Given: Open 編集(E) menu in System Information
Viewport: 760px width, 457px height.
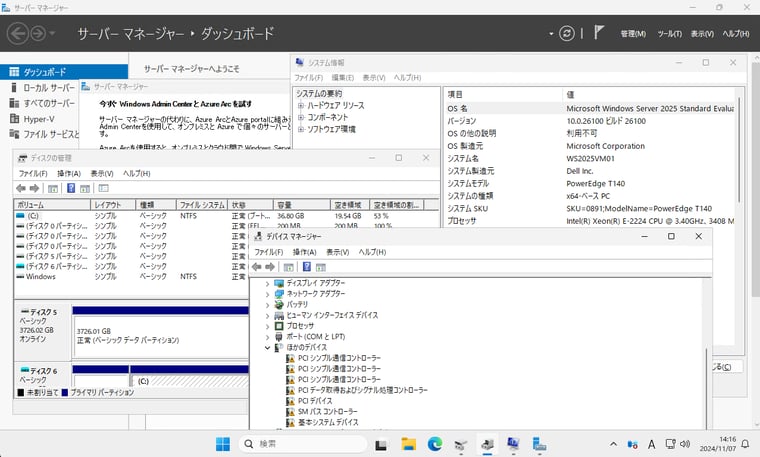Looking at the screenshot, I should pos(343,78).
